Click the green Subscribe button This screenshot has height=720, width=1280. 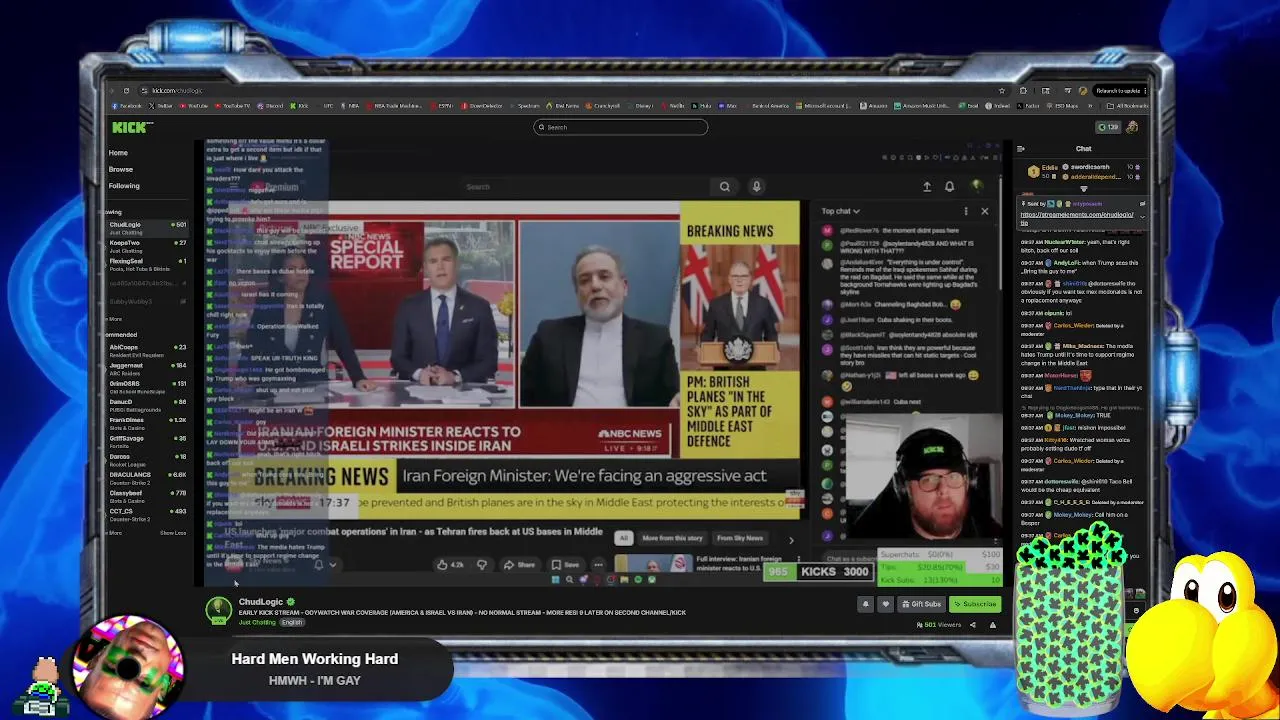[975, 604]
